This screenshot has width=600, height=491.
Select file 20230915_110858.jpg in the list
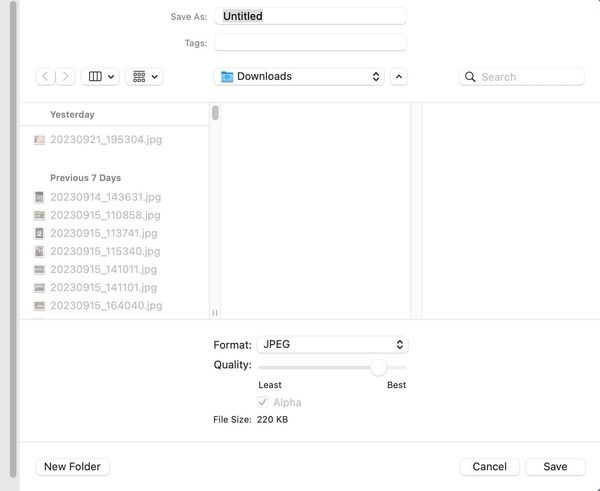point(105,215)
